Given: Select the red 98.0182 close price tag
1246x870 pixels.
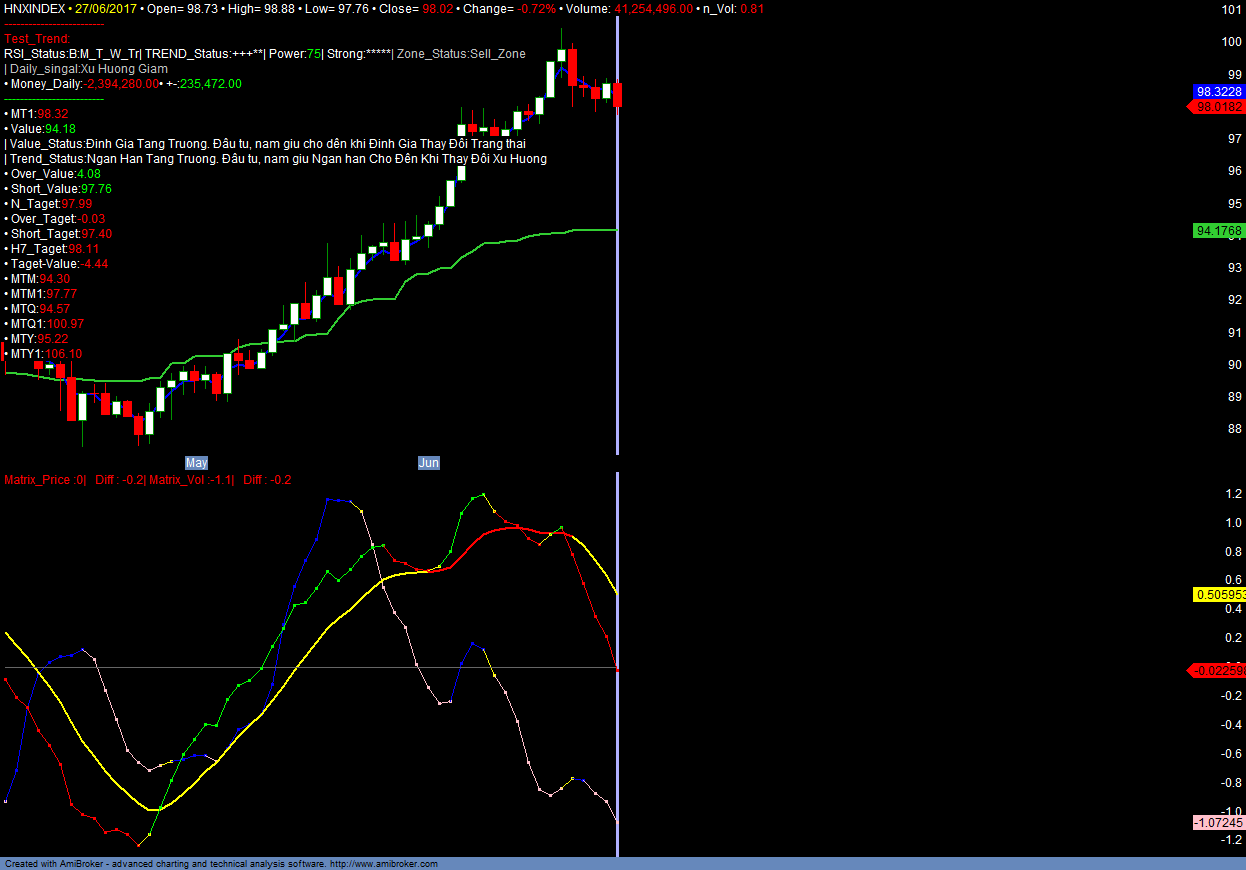Looking at the screenshot, I should pyautogui.click(x=1217, y=107).
